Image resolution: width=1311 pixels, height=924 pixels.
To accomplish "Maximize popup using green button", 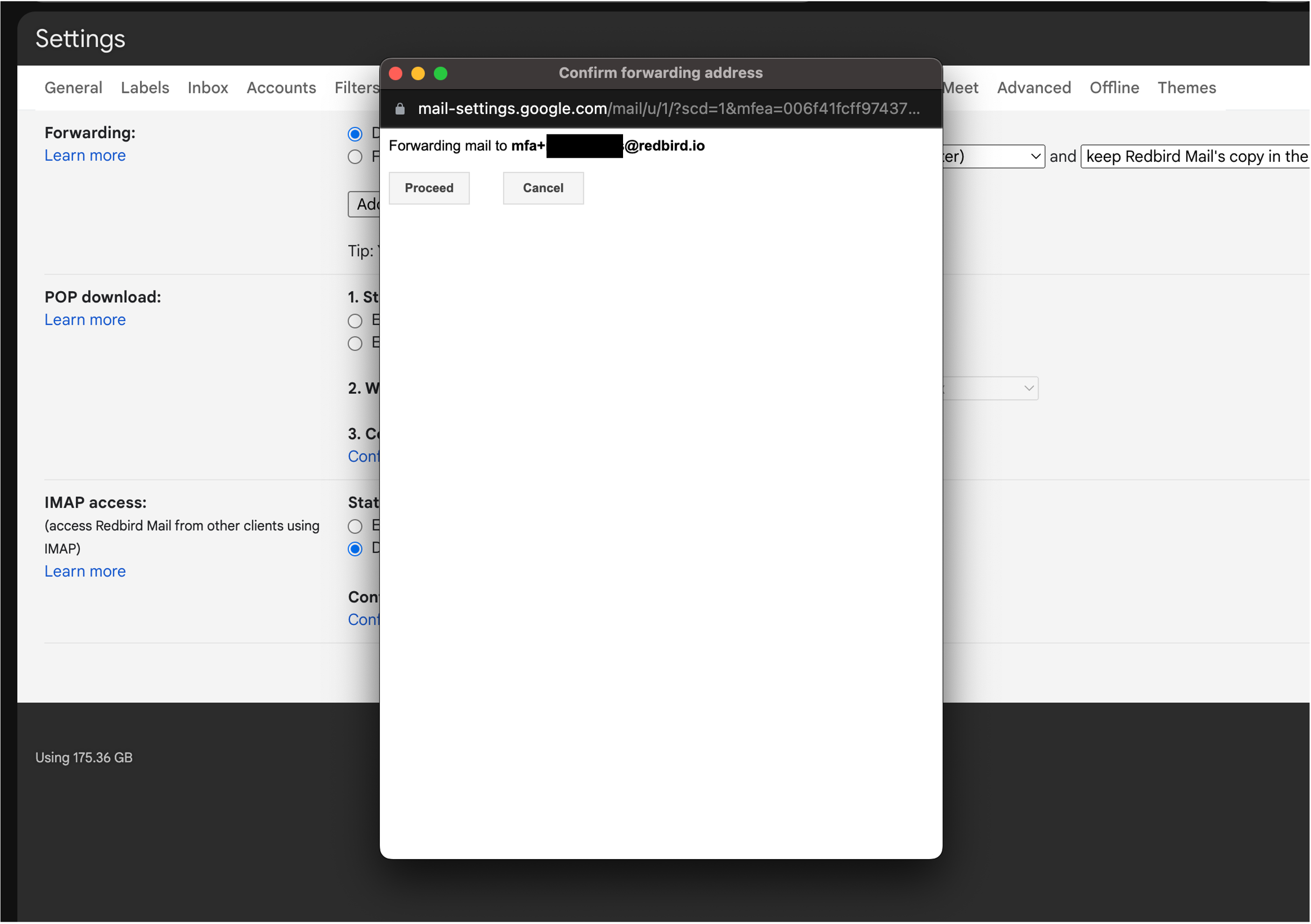I will coord(440,73).
